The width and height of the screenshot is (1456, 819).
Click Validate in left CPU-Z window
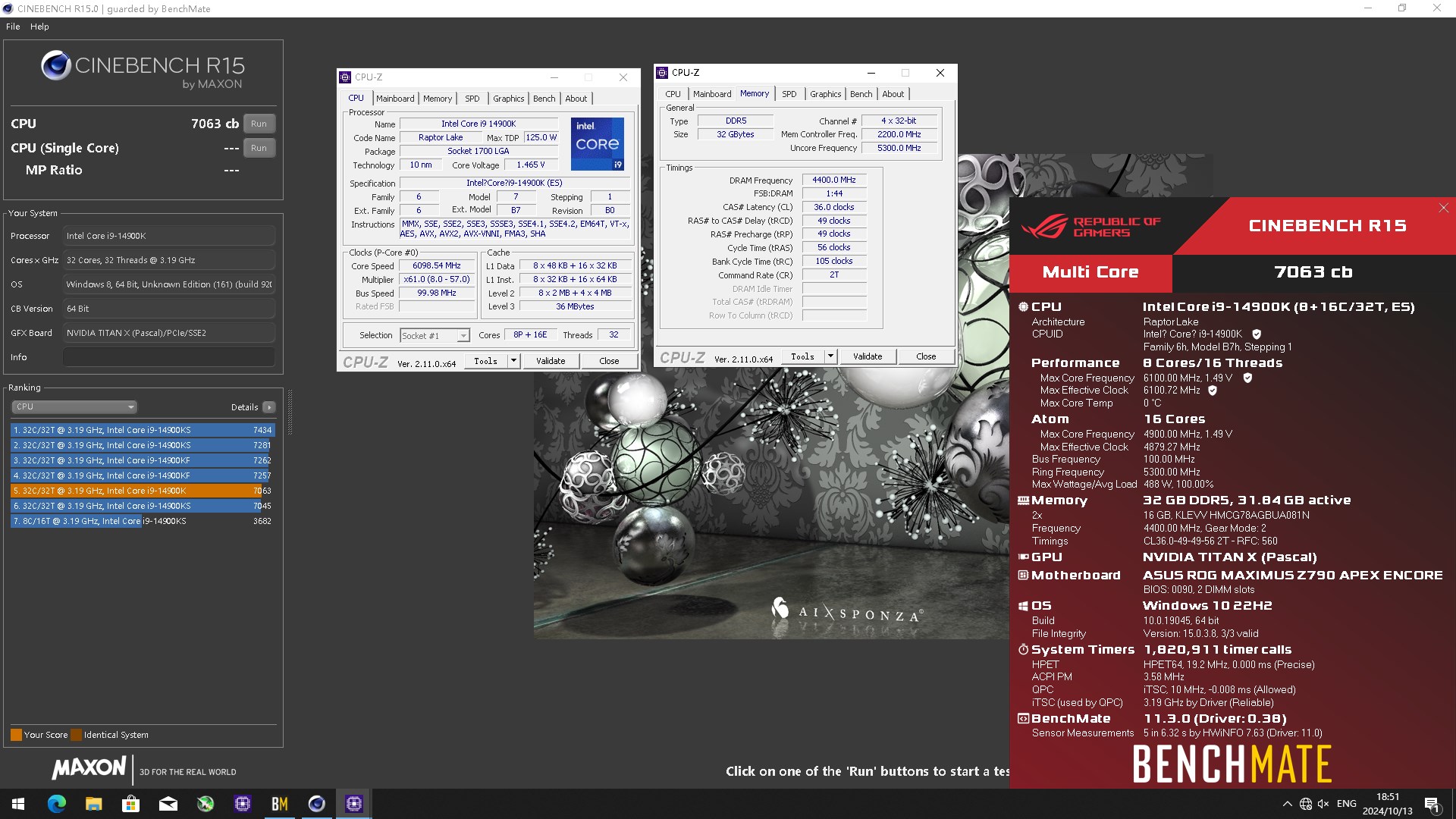pyautogui.click(x=551, y=361)
